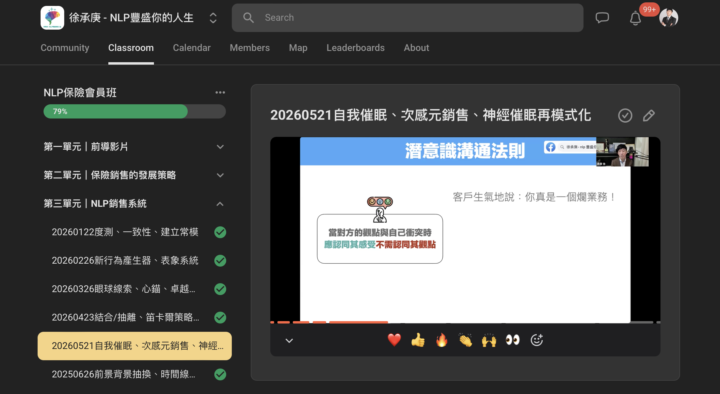Click the Facebook icon in the video slide
The height and width of the screenshot is (394, 720).
(x=550, y=147)
